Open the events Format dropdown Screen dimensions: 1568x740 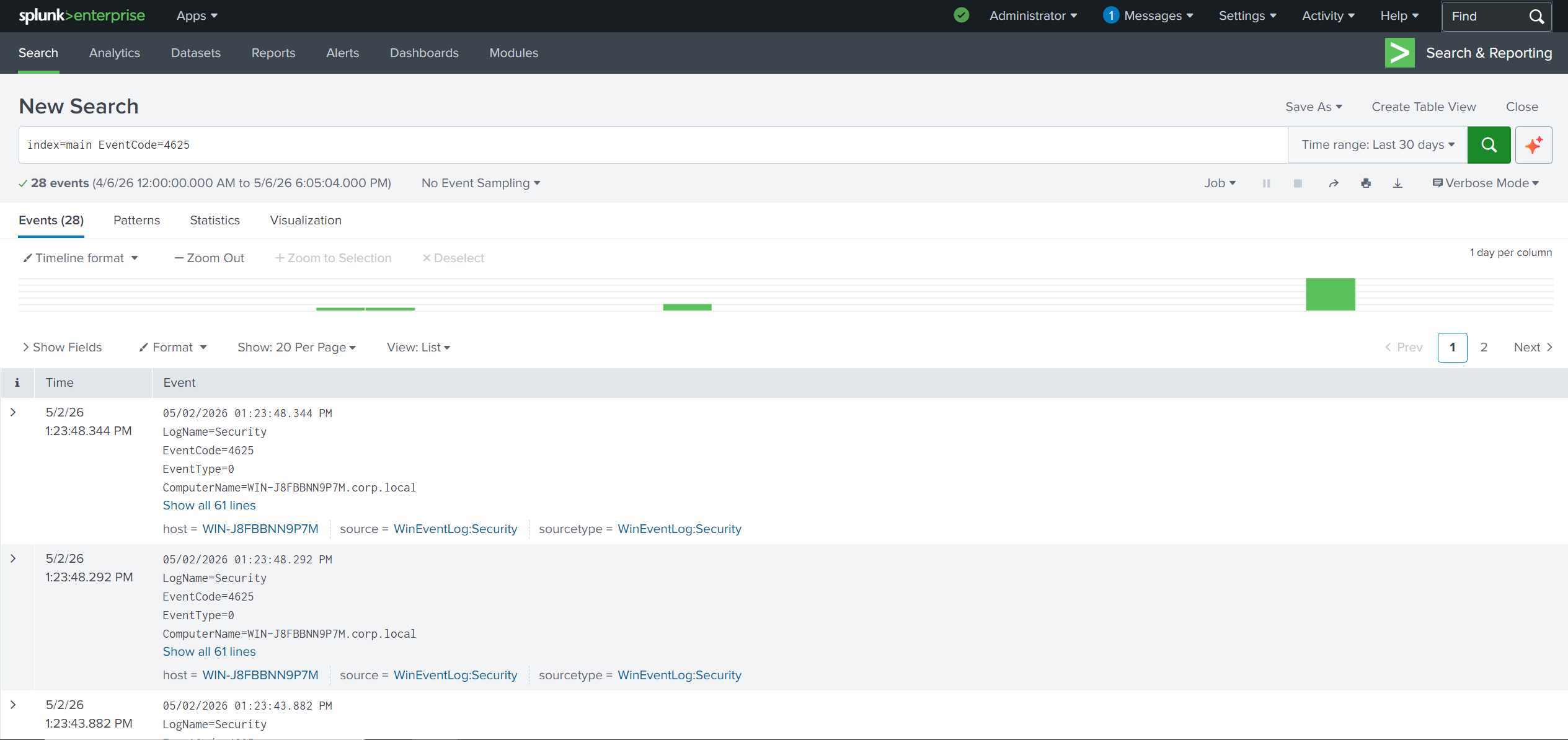click(173, 348)
